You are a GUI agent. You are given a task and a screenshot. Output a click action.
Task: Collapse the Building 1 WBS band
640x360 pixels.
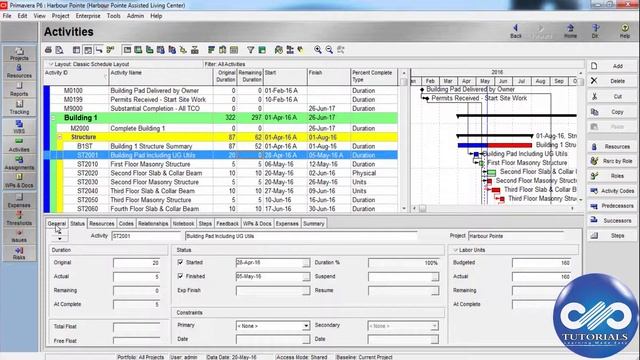[x=53, y=118]
